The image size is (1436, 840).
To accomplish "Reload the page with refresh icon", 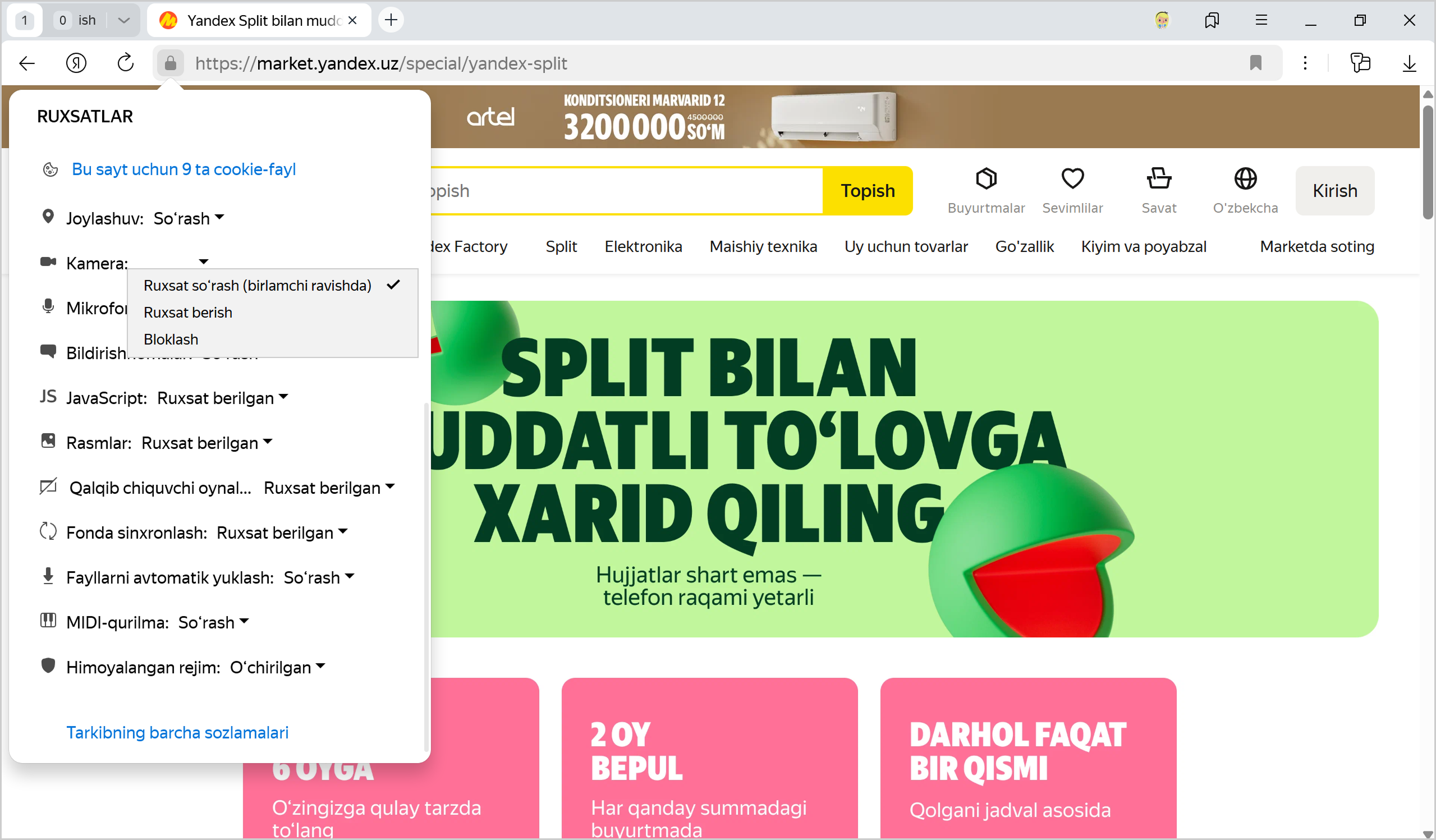I will pyautogui.click(x=125, y=63).
